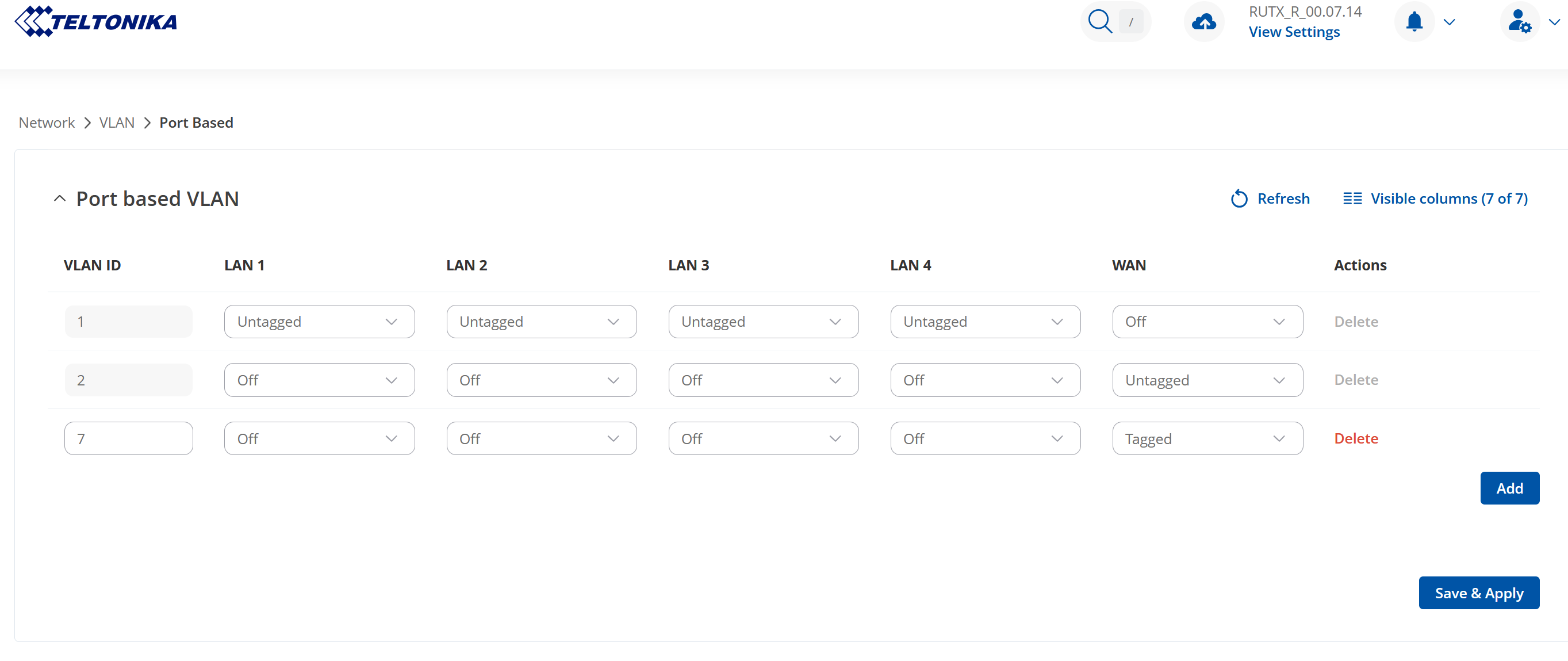Open Visible columns (7 of 7) selector
Viewport: 1568px width, 661px height.
[x=1435, y=198]
